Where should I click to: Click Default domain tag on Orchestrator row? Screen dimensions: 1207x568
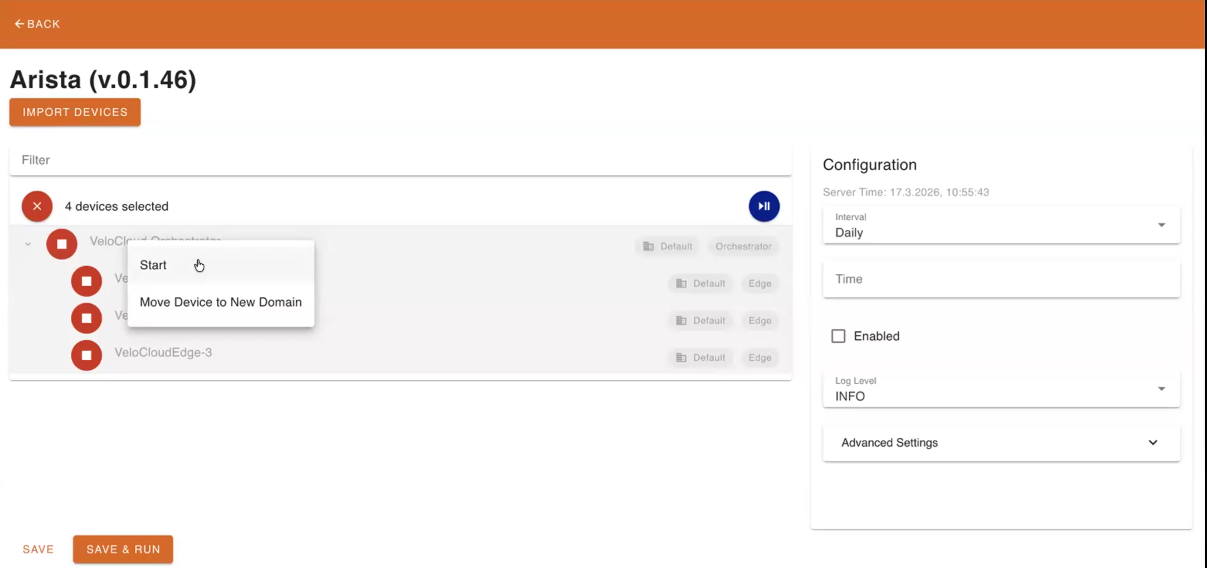668,247
